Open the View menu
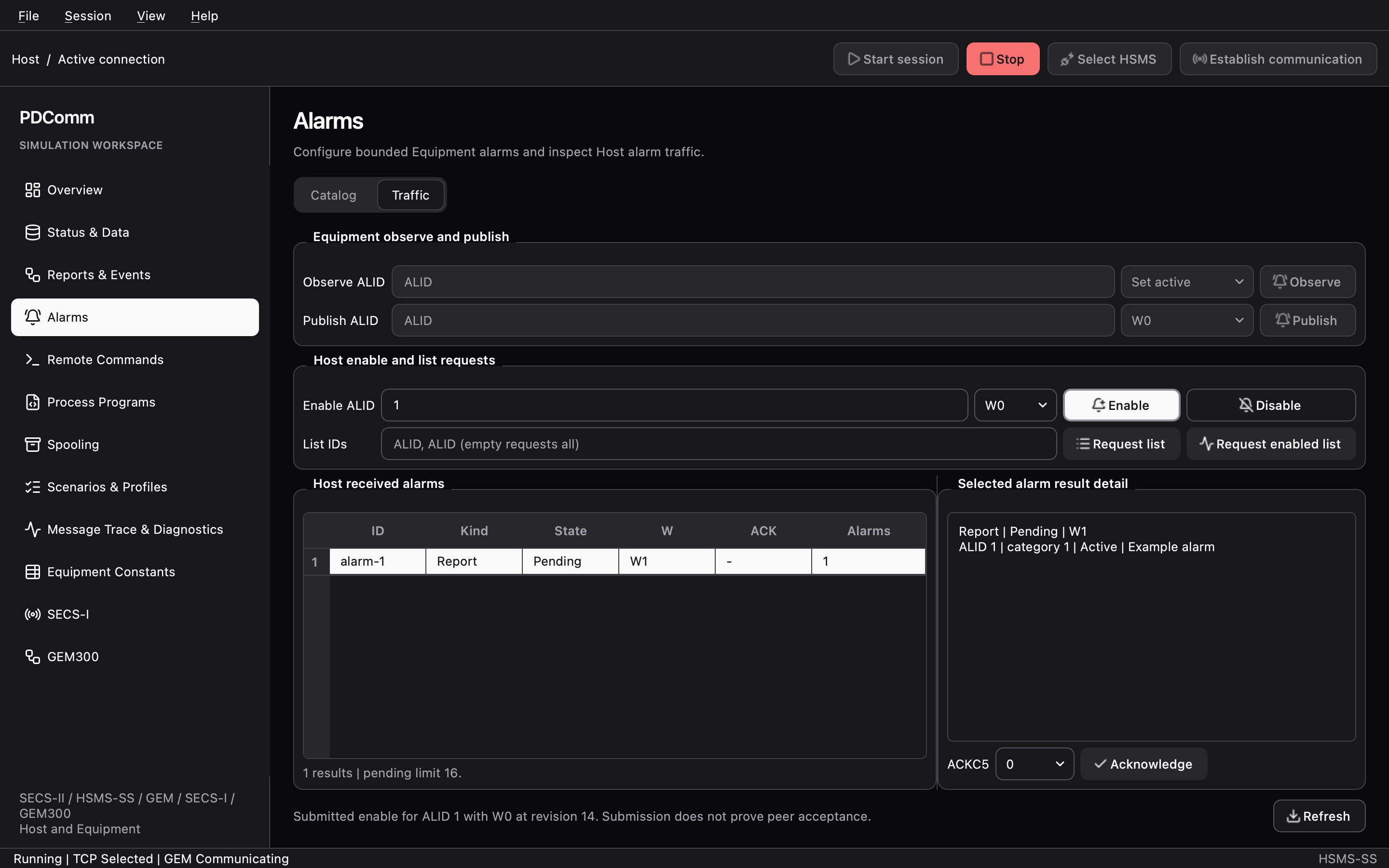Screen dimensions: 1389x868 [151, 15]
